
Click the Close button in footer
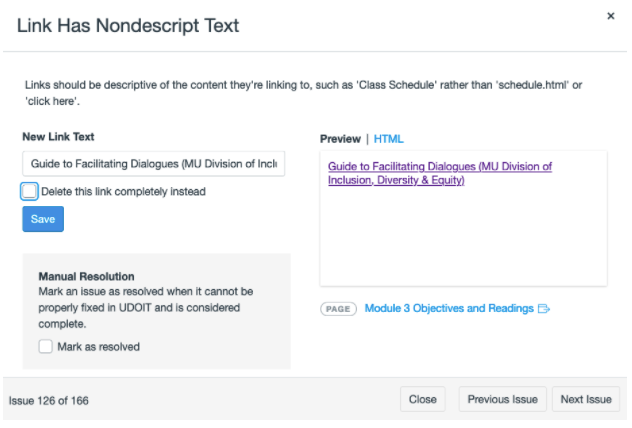click(422, 399)
